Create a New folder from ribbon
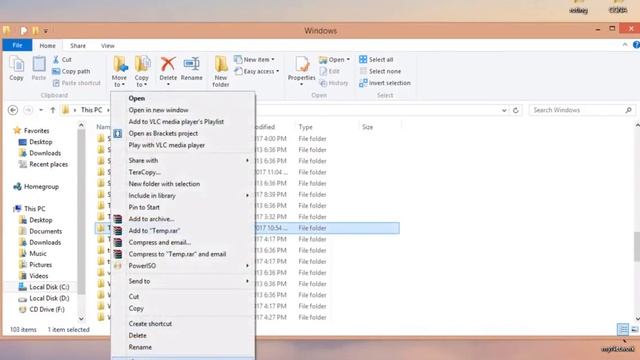The height and width of the screenshot is (360, 640). pos(220,71)
